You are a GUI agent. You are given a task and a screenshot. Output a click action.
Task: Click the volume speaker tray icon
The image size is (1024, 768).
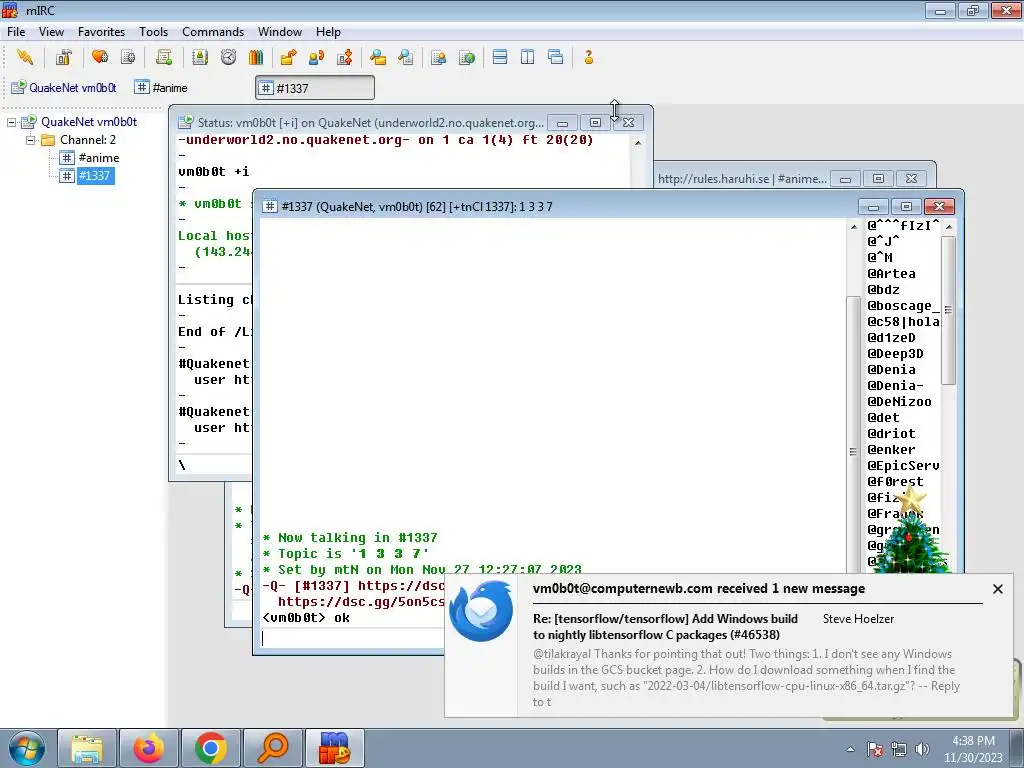[x=922, y=749]
